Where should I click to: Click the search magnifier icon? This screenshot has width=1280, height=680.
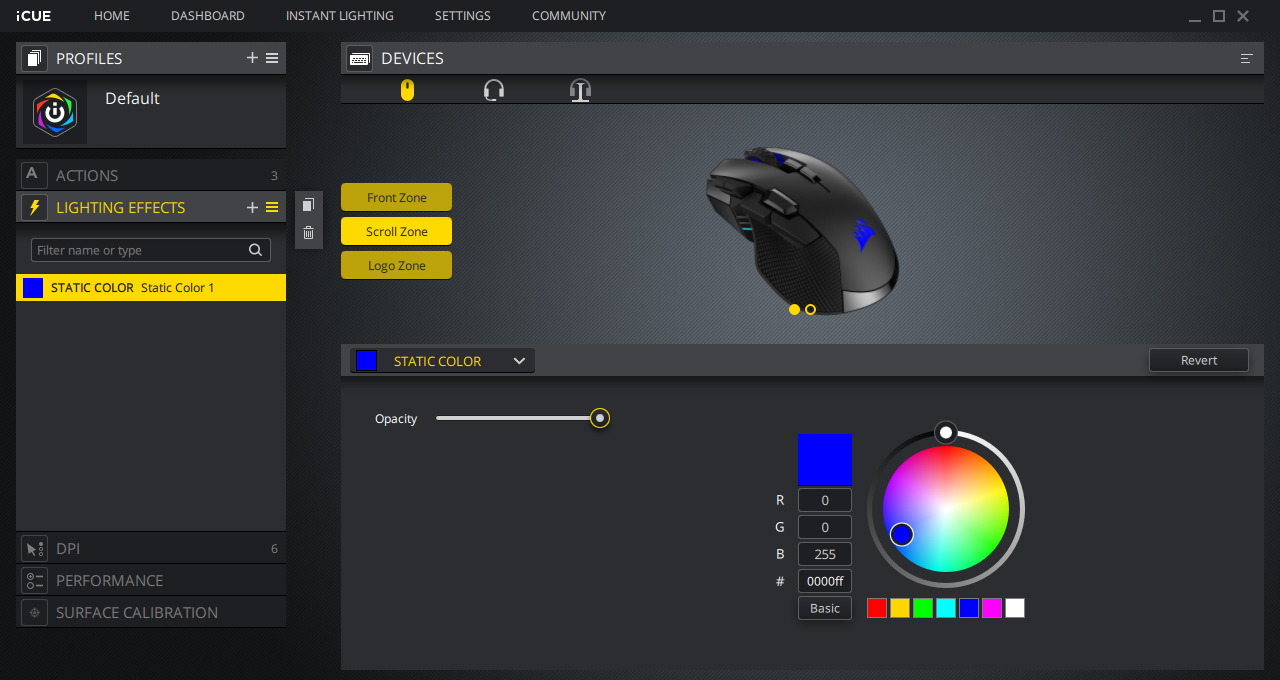click(x=256, y=250)
